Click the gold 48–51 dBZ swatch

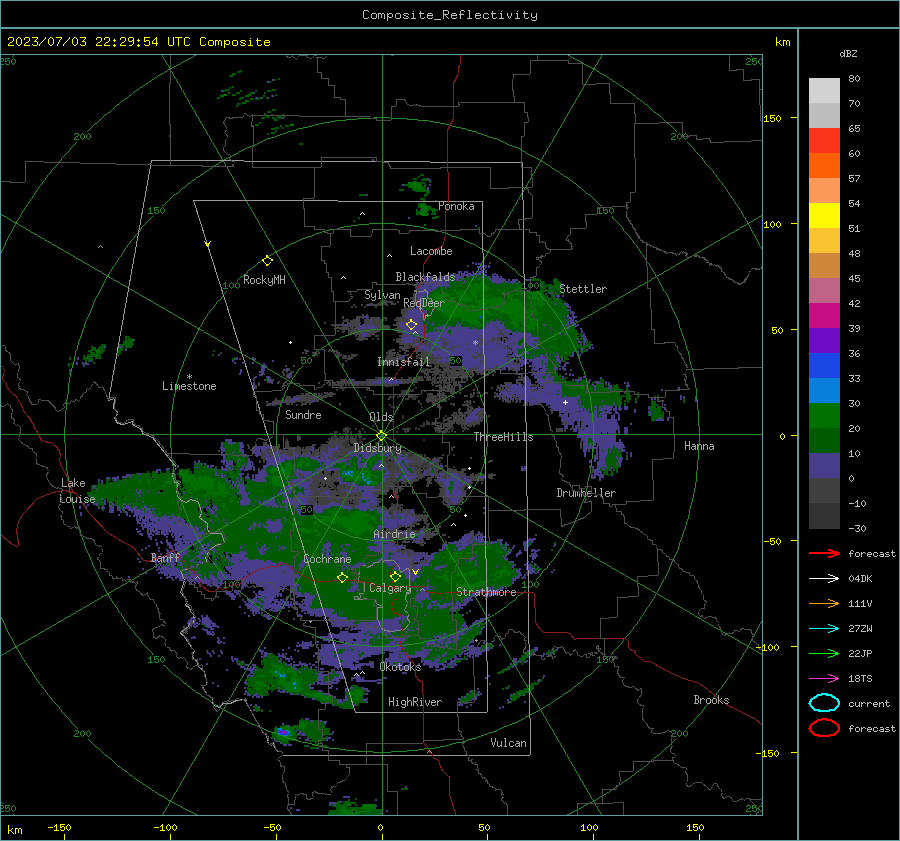(824, 241)
